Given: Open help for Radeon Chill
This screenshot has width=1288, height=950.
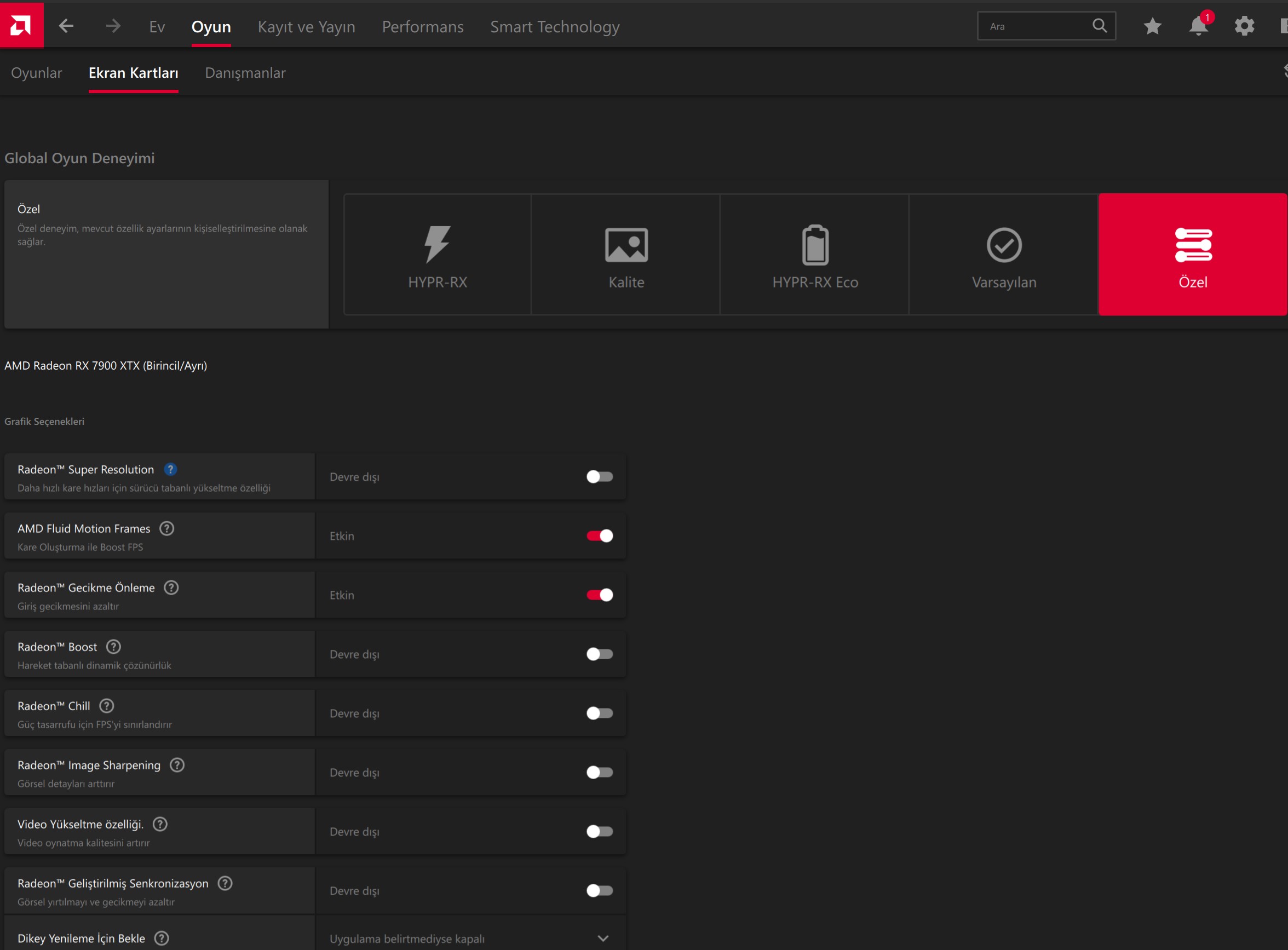Looking at the screenshot, I should tap(107, 706).
